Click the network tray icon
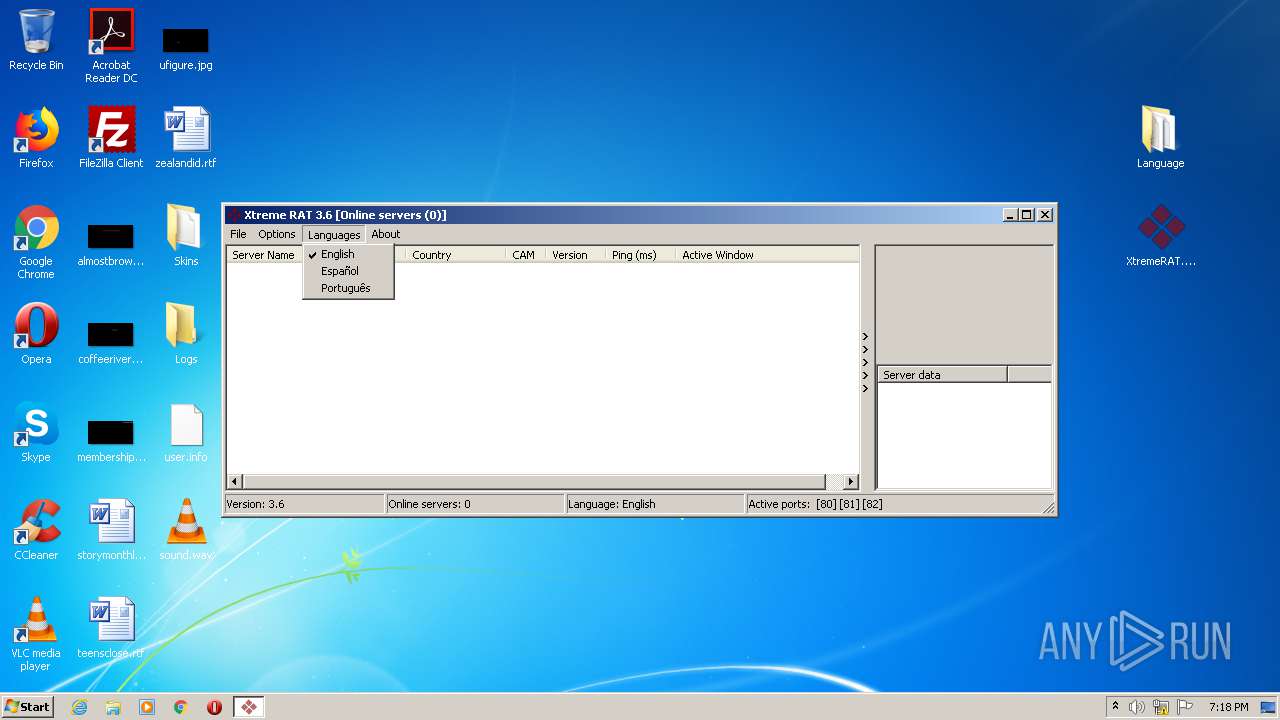Image resolution: width=1280 pixels, height=720 pixels. pos(1160,707)
